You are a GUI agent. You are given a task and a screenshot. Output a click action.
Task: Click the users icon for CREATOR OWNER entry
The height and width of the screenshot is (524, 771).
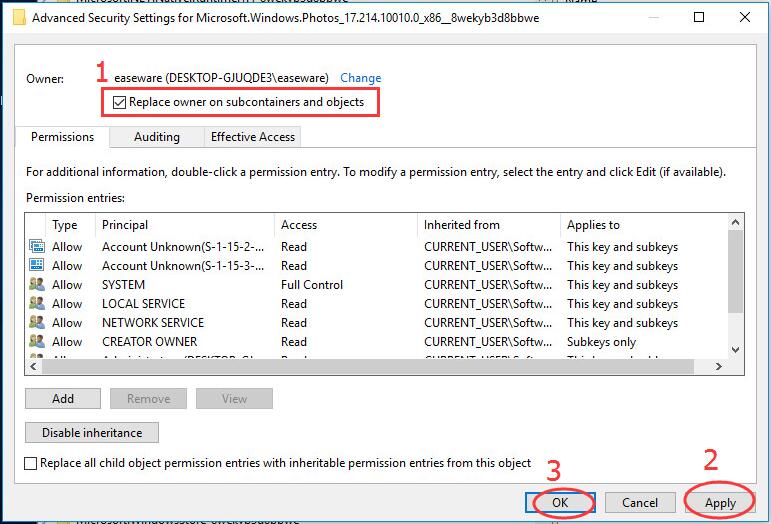tap(37, 341)
